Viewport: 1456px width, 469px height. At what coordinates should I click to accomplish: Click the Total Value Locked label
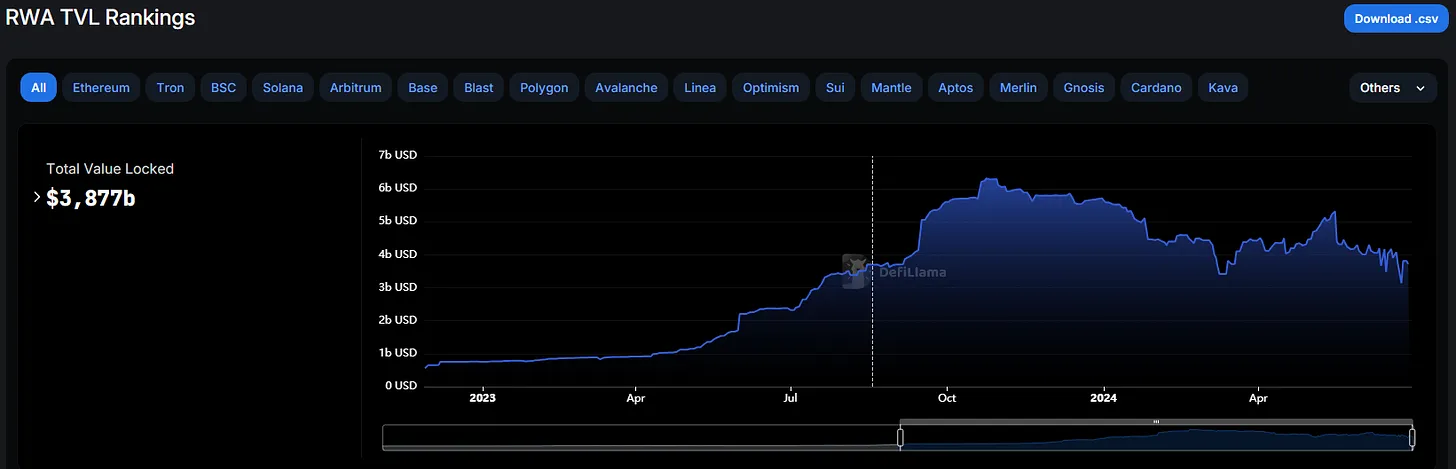click(x=110, y=169)
